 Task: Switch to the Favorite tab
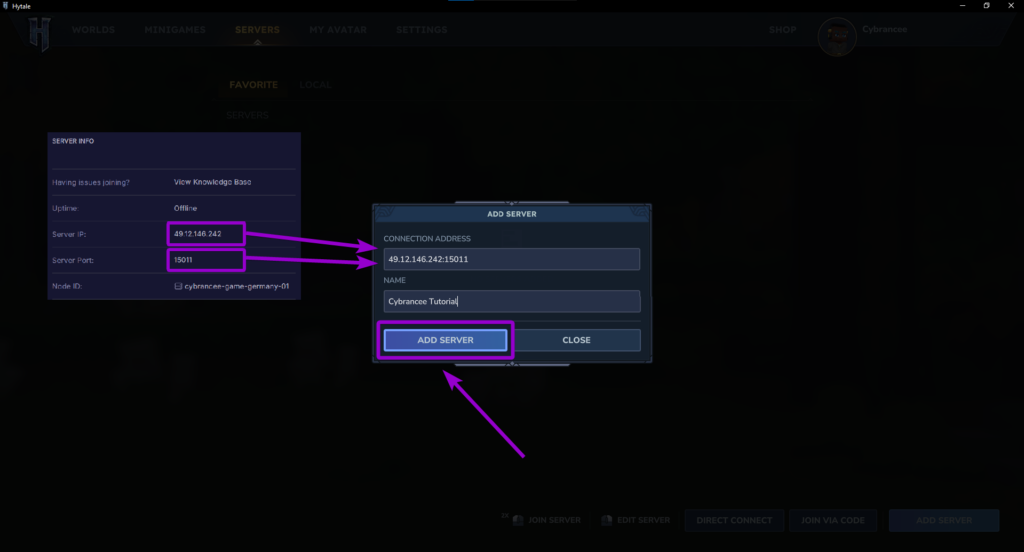253,85
